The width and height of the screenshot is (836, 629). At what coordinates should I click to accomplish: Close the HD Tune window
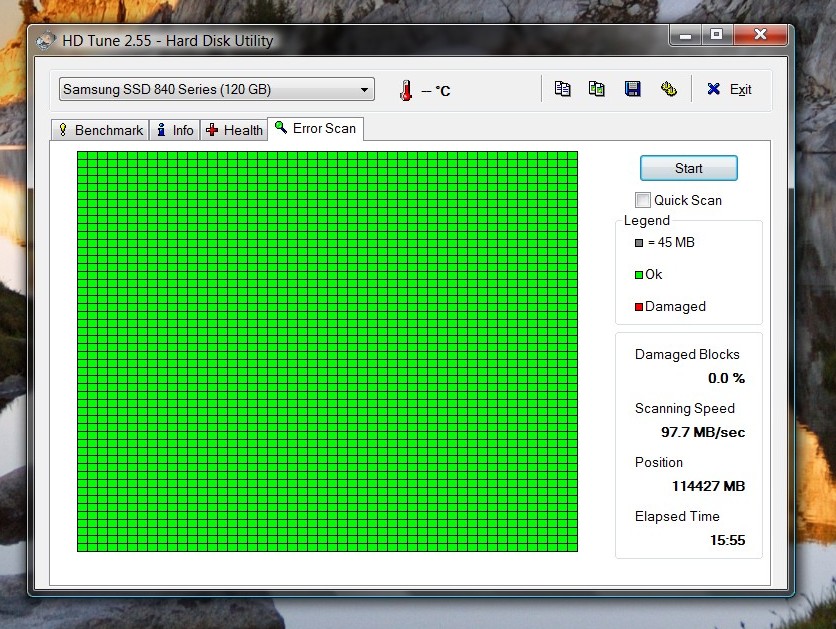point(760,35)
